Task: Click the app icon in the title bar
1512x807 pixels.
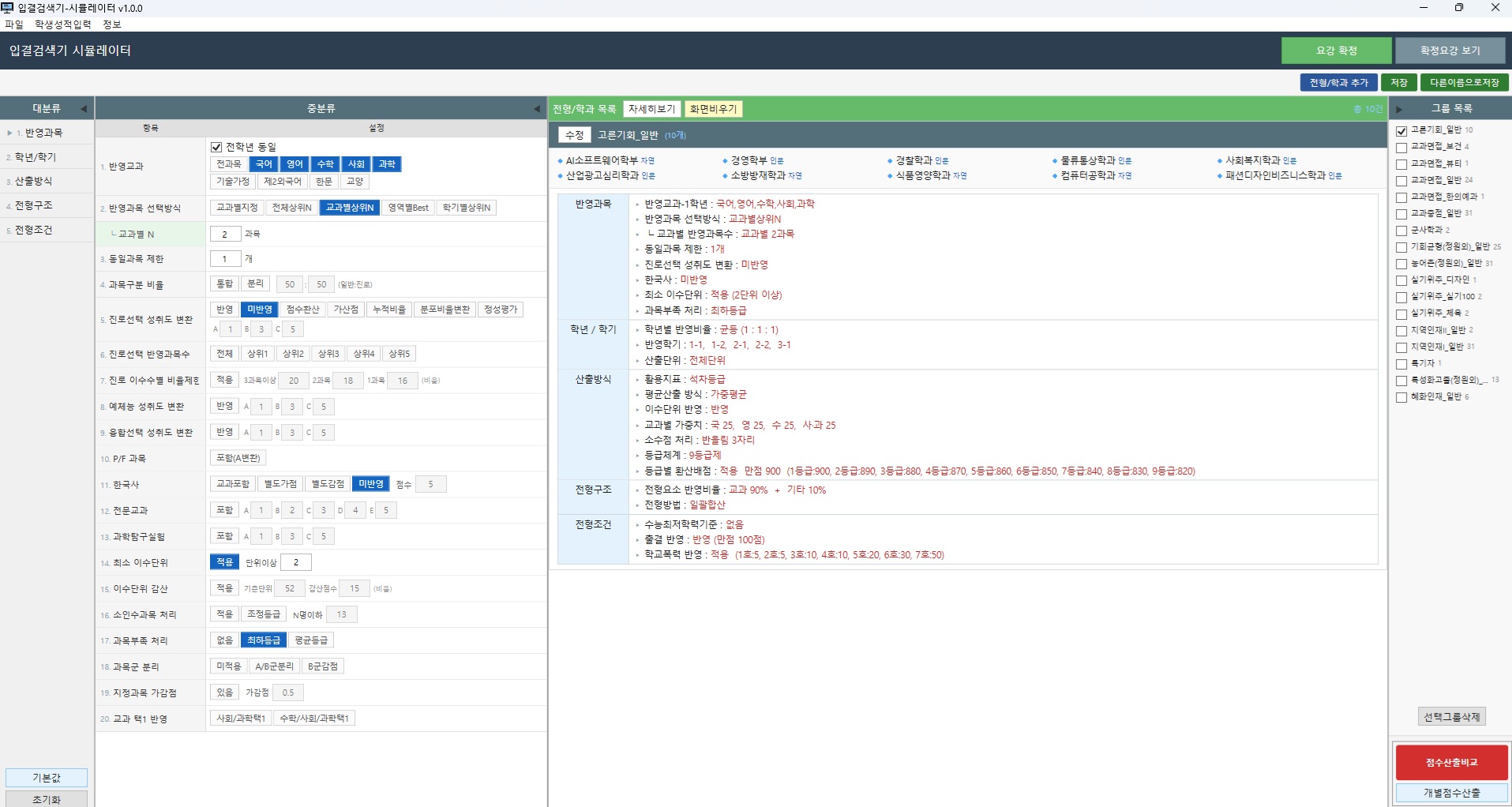Action: [x=8, y=8]
